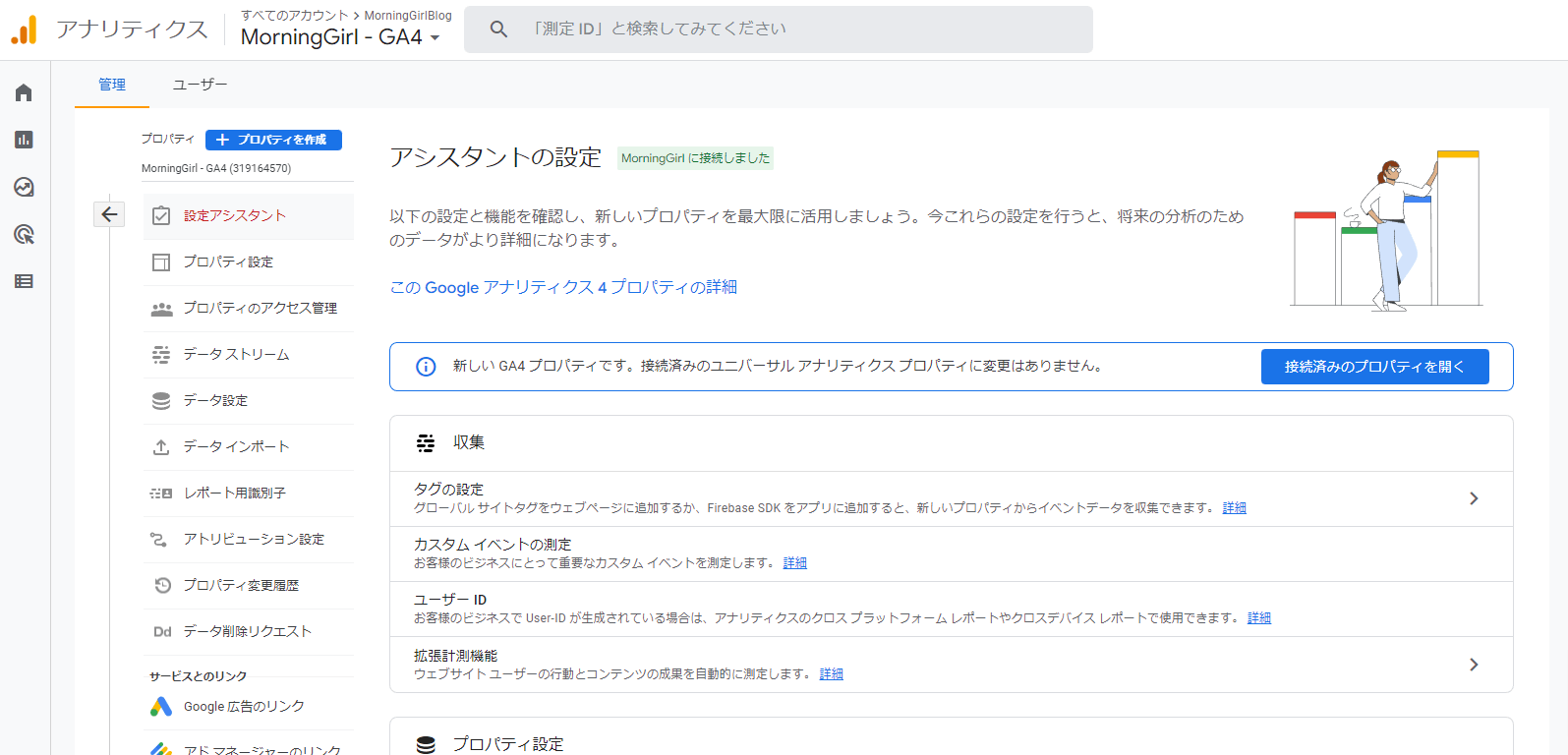Click the MorningGirl に接続しました status badge

695,158
